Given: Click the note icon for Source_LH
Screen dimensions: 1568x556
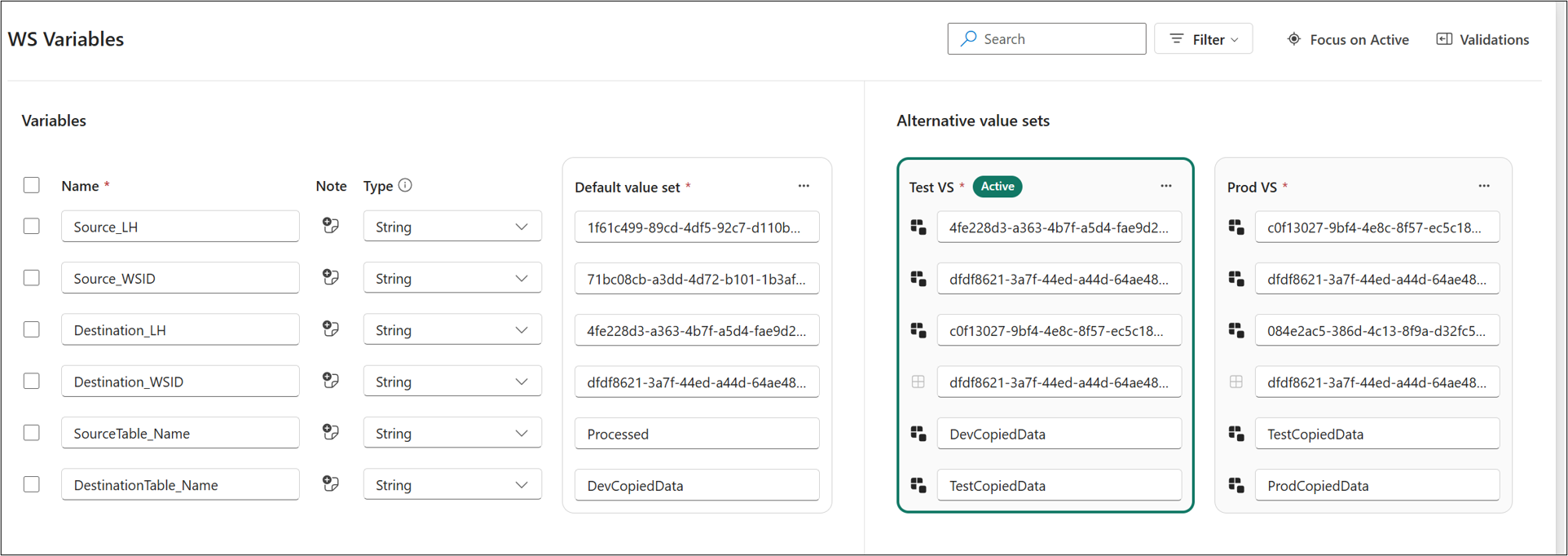Looking at the screenshot, I should [330, 226].
